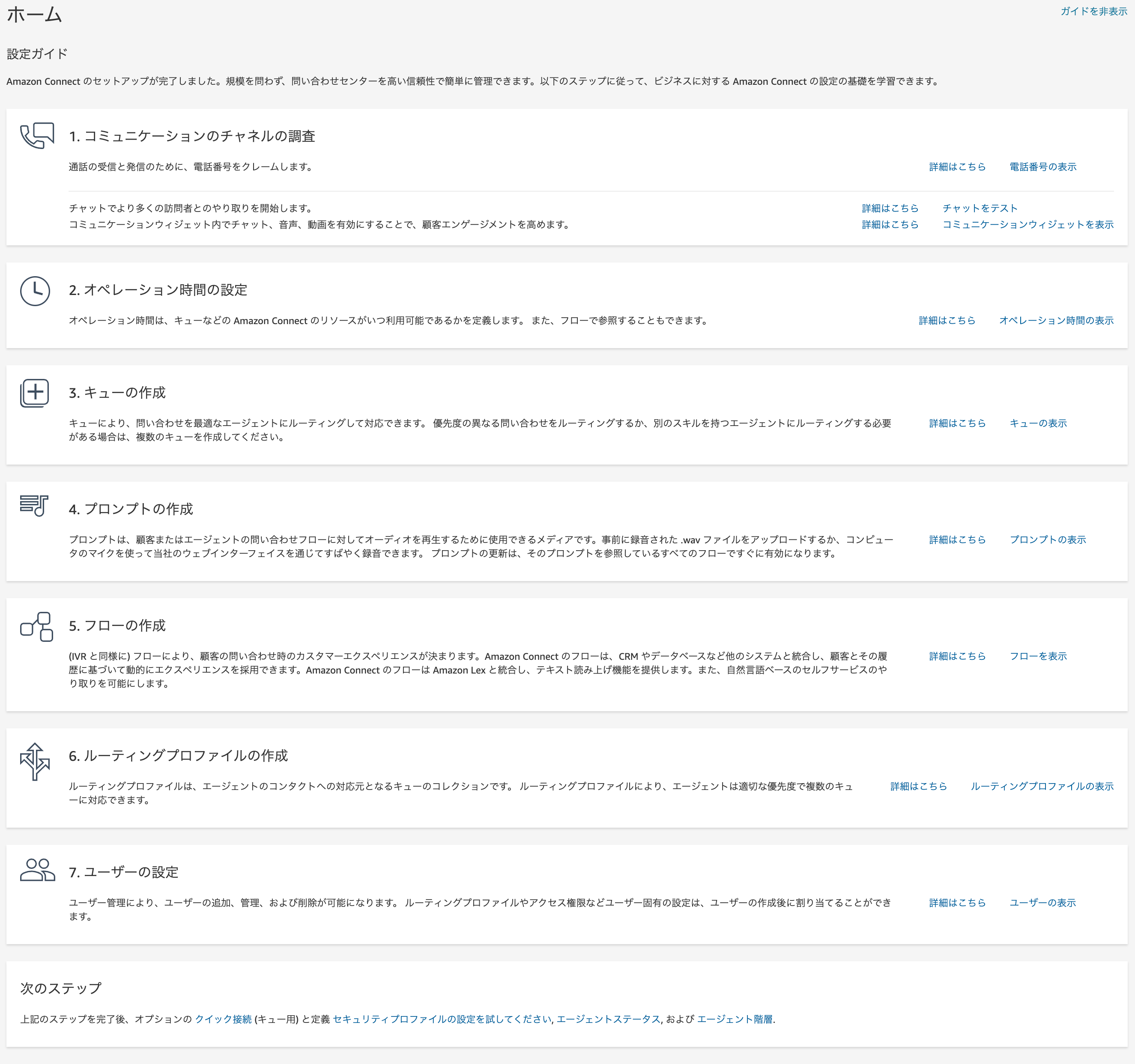The height and width of the screenshot is (1064, 1135).
Task: Open 詳細はこちら for prompt creation
Action: pos(957,539)
